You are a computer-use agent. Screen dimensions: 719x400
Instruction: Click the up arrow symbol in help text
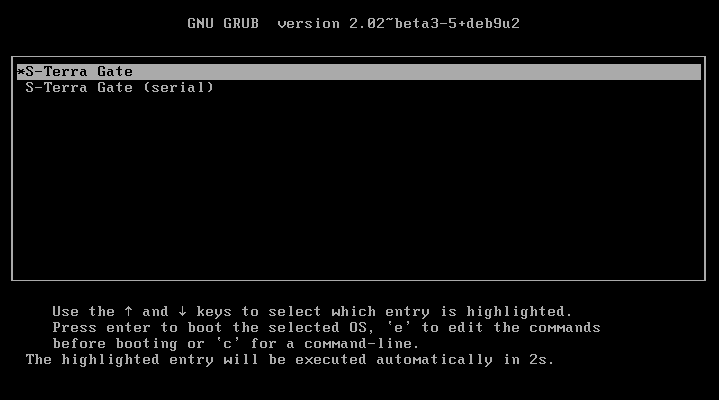(x=128, y=311)
